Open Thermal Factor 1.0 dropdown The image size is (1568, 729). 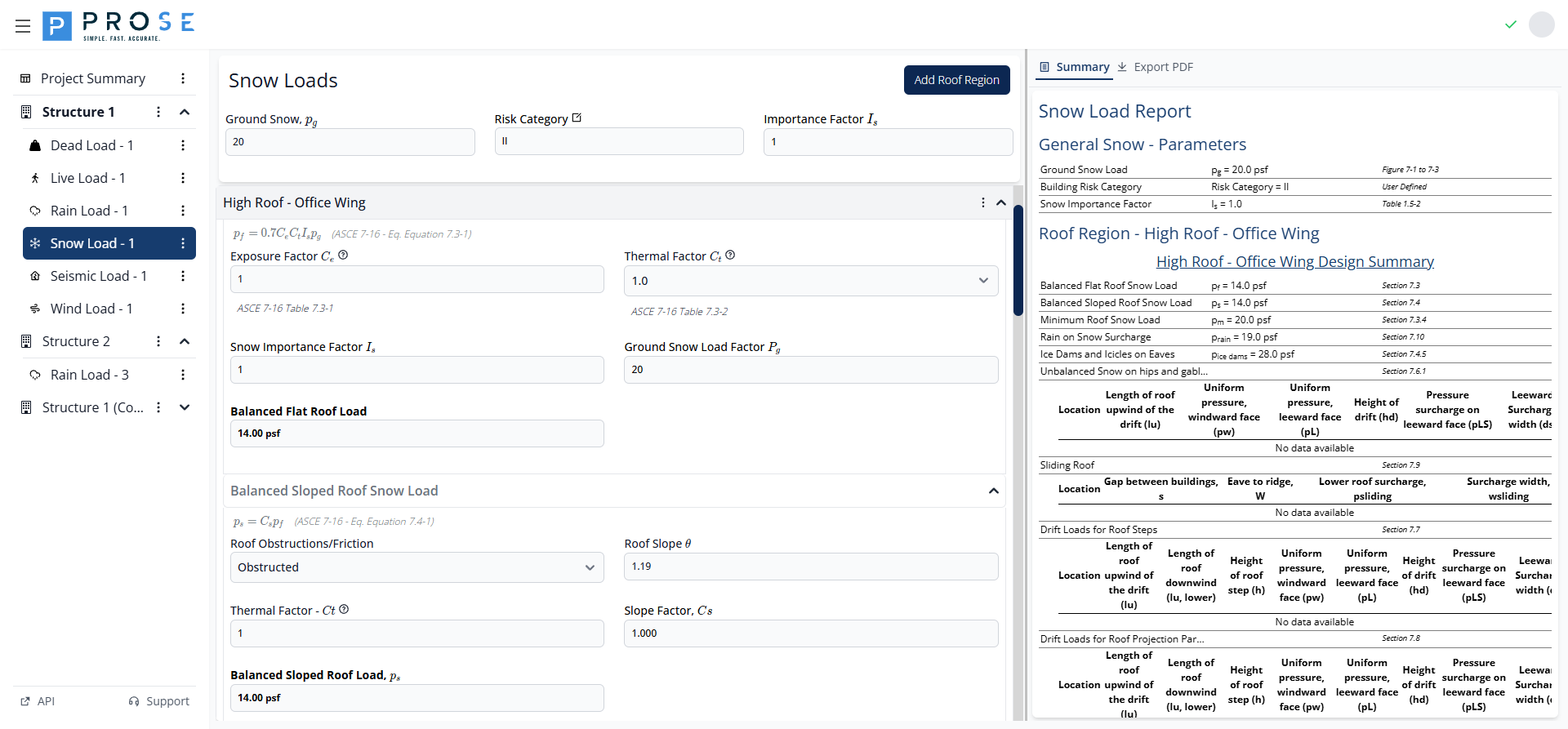(810, 281)
